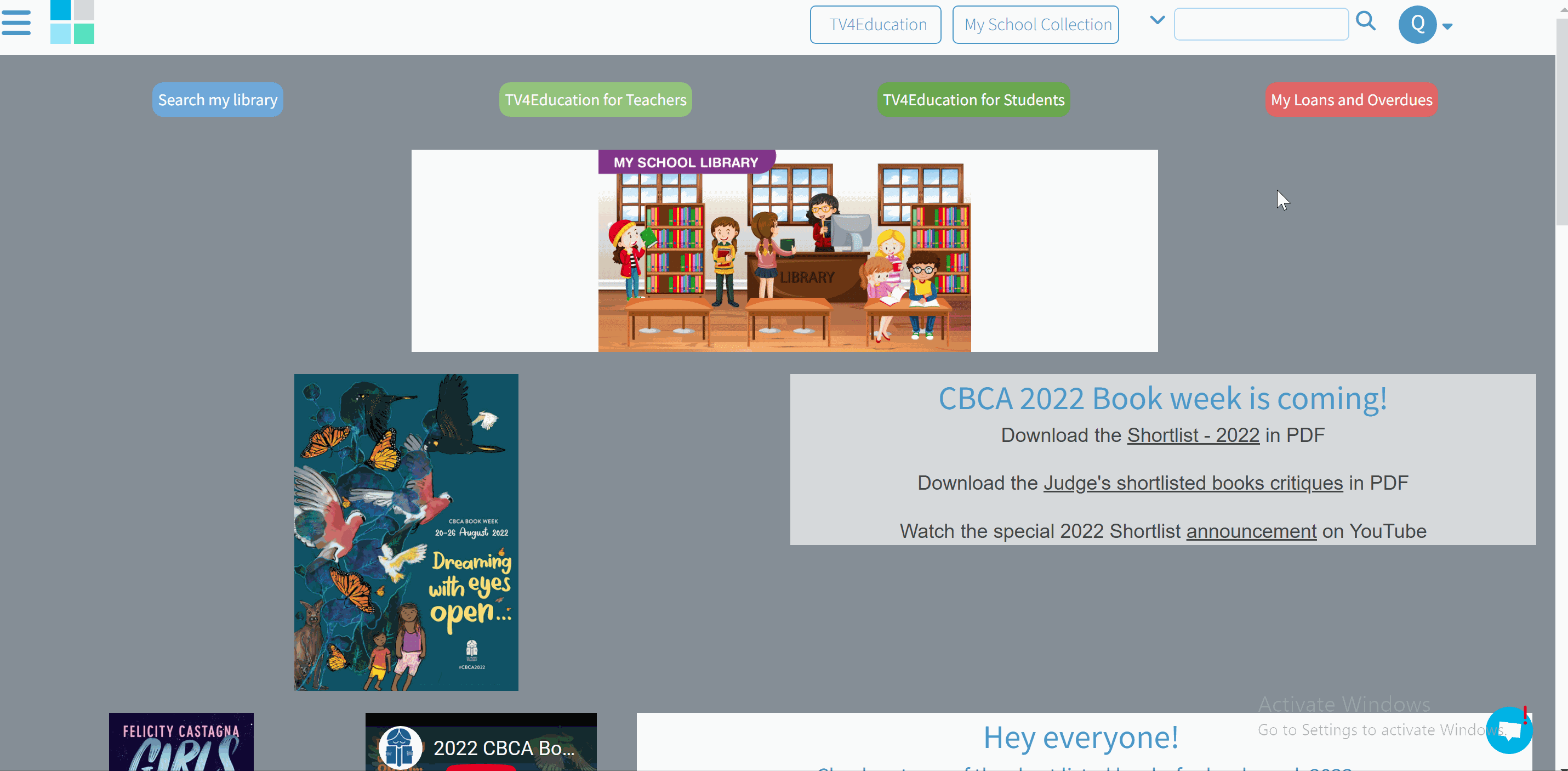Open the TV4Education tab

point(875,25)
